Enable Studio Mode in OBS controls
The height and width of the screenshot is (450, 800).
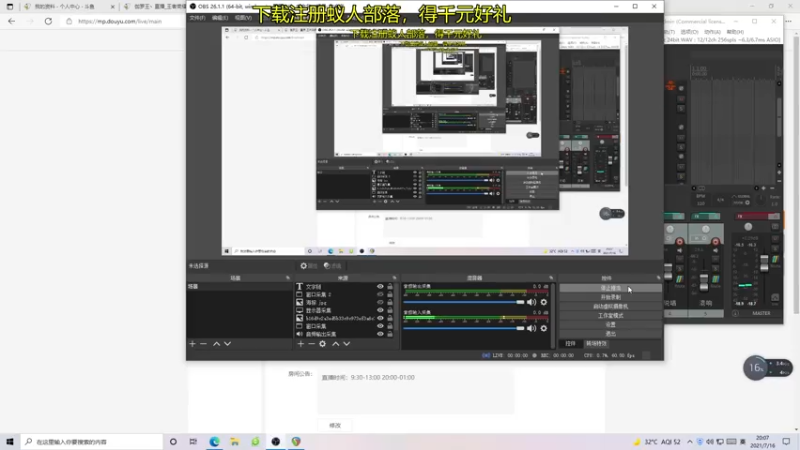(610, 315)
